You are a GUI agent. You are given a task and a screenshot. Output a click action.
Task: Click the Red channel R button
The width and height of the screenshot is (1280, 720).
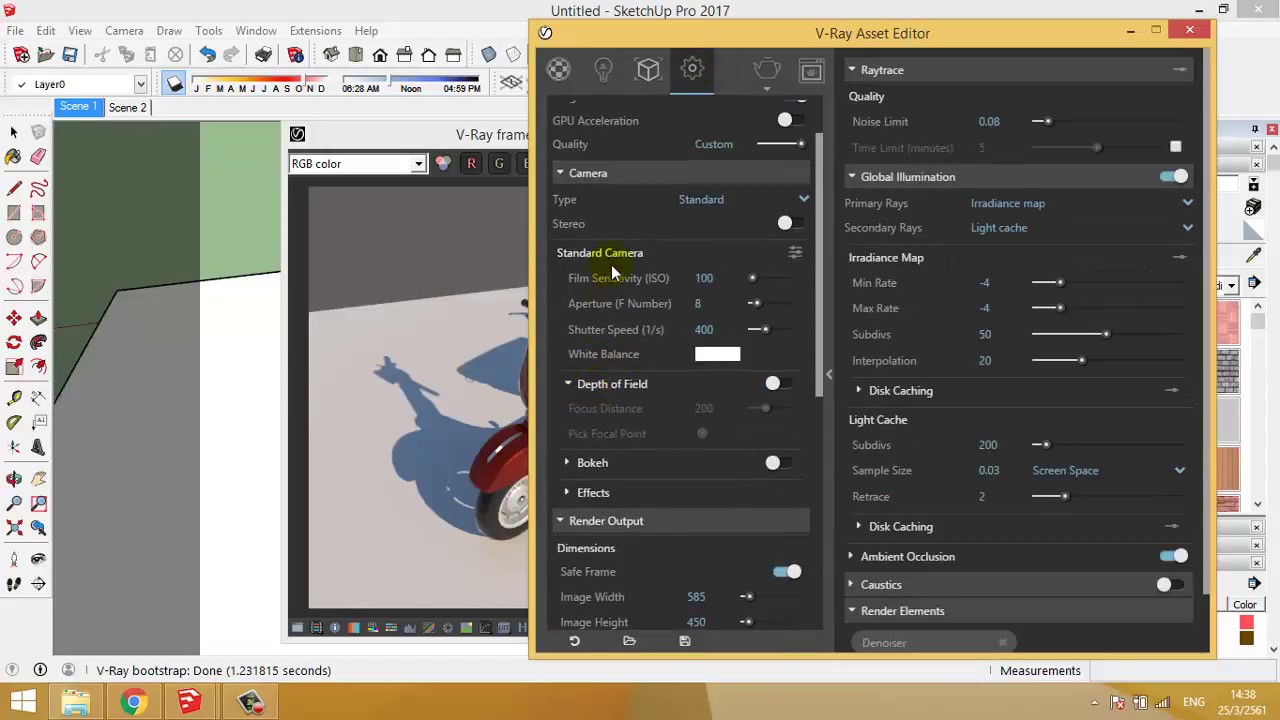click(471, 164)
